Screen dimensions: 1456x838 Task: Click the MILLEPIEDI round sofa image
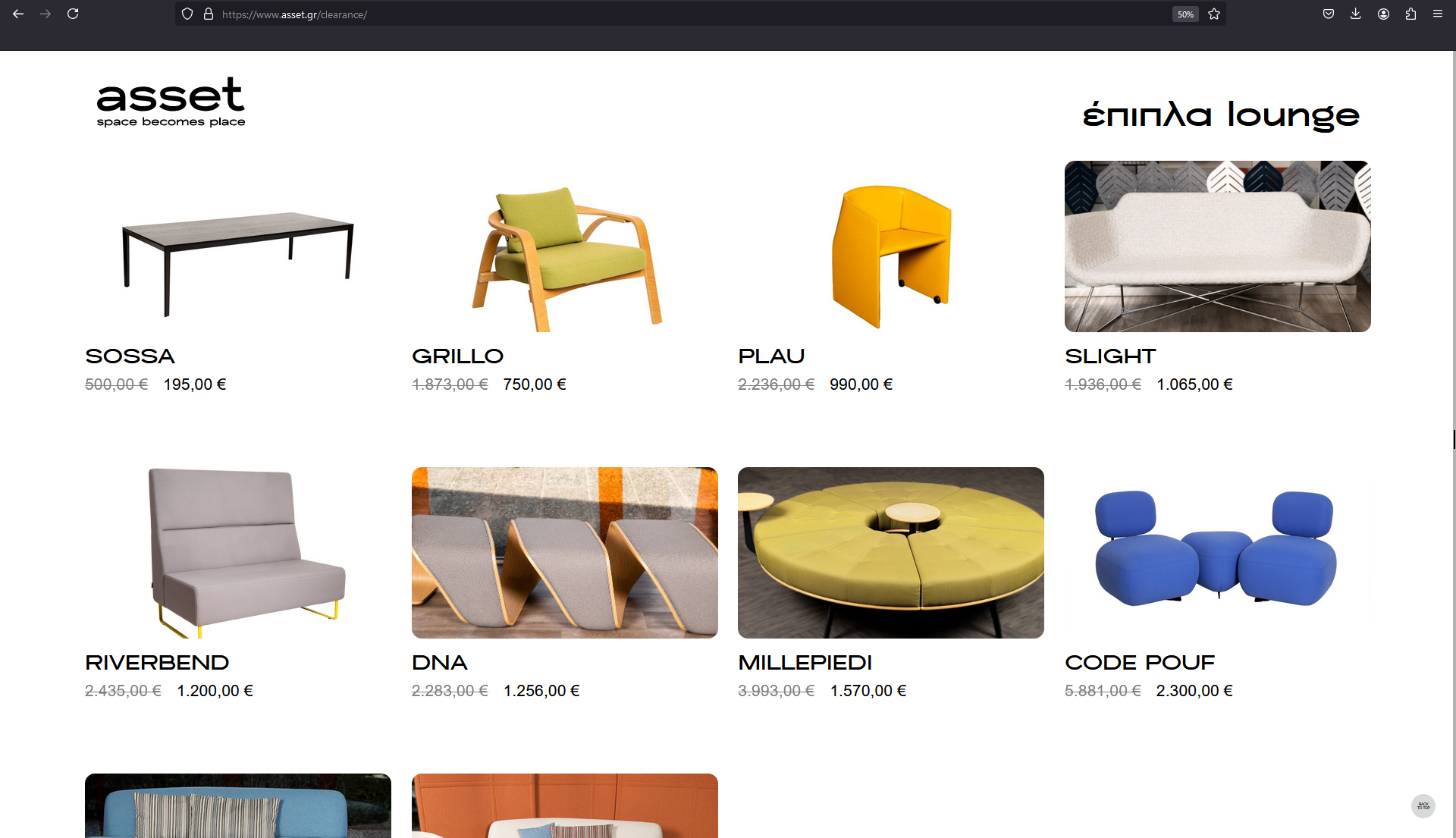891,553
